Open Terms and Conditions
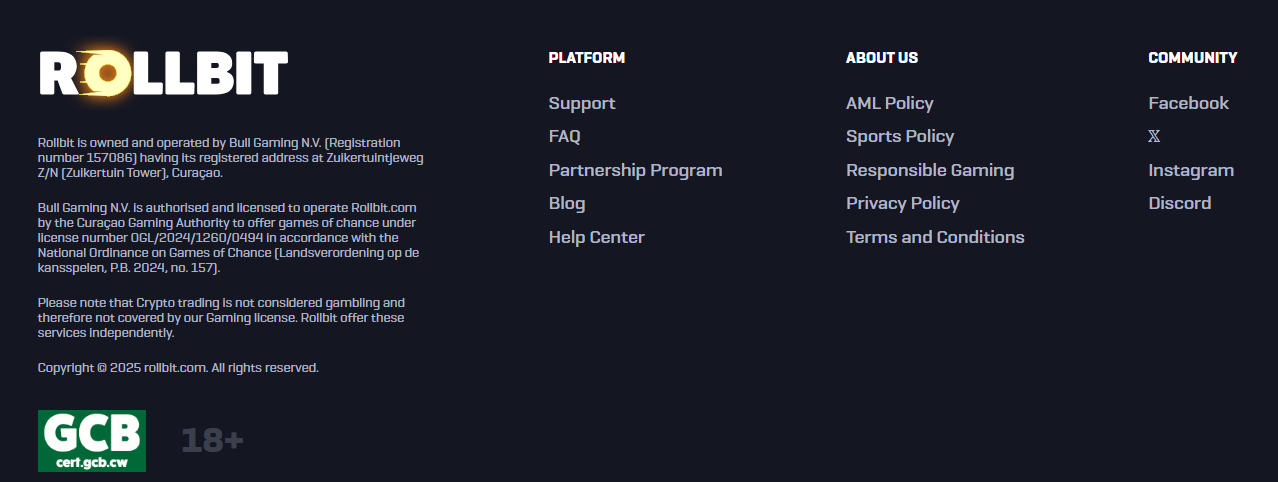 (935, 237)
